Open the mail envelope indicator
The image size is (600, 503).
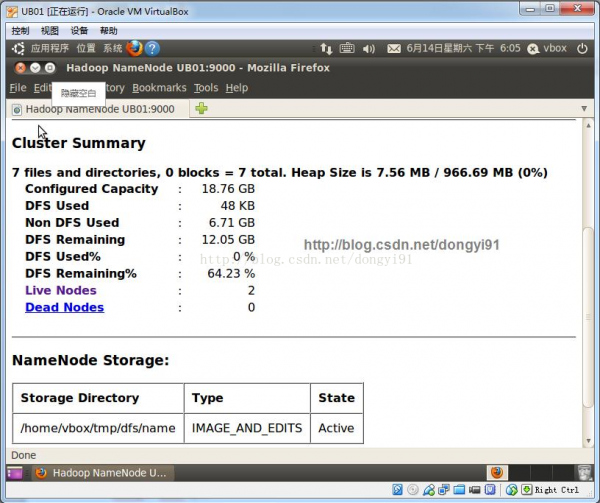(394, 49)
